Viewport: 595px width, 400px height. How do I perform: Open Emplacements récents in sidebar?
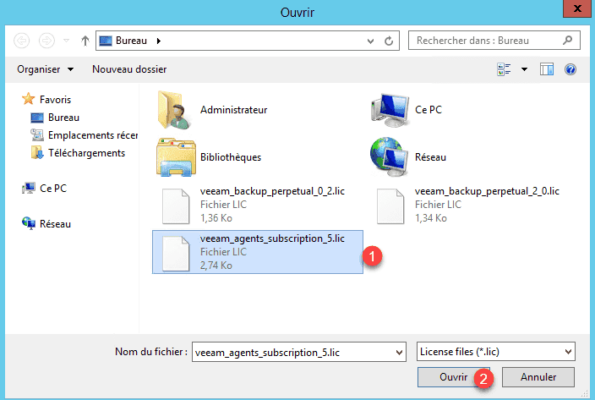84,135
